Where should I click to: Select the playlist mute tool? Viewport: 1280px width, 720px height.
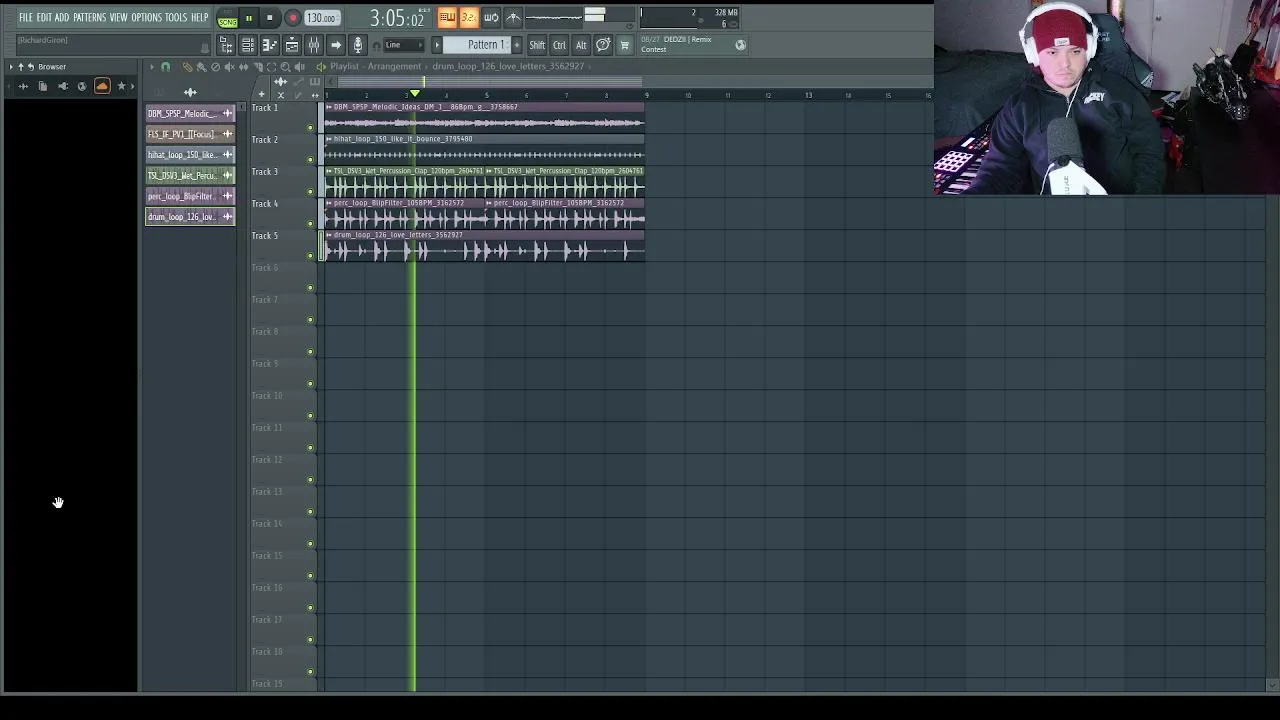[x=229, y=67]
